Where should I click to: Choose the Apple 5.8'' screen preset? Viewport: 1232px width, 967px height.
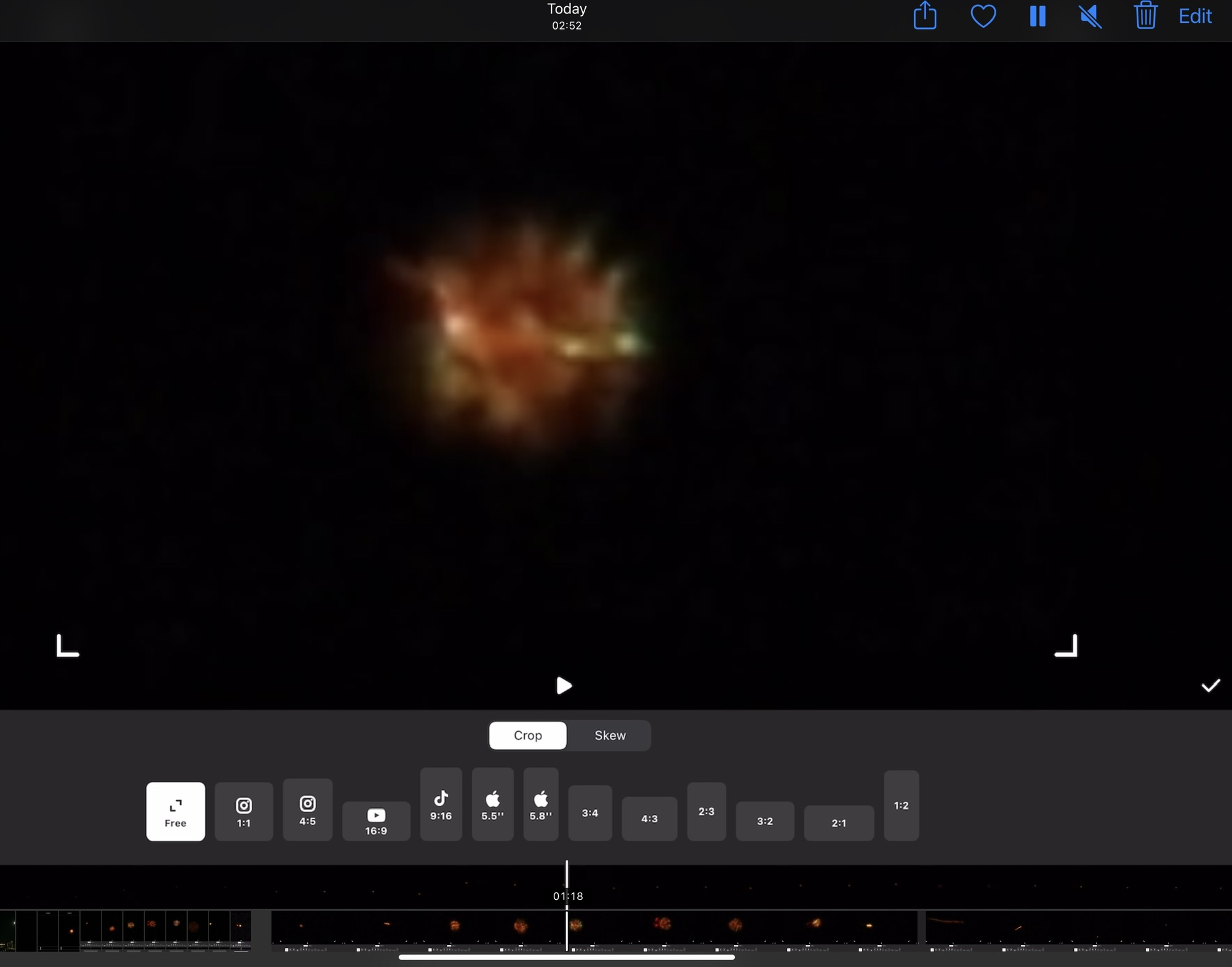pyautogui.click(x=541, y=804)
